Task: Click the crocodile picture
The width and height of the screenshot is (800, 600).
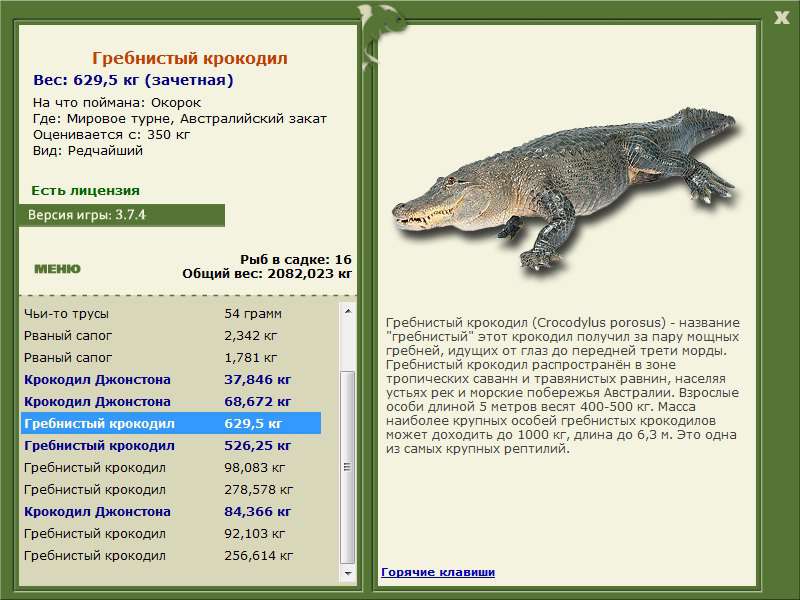Action: (563, 190)
